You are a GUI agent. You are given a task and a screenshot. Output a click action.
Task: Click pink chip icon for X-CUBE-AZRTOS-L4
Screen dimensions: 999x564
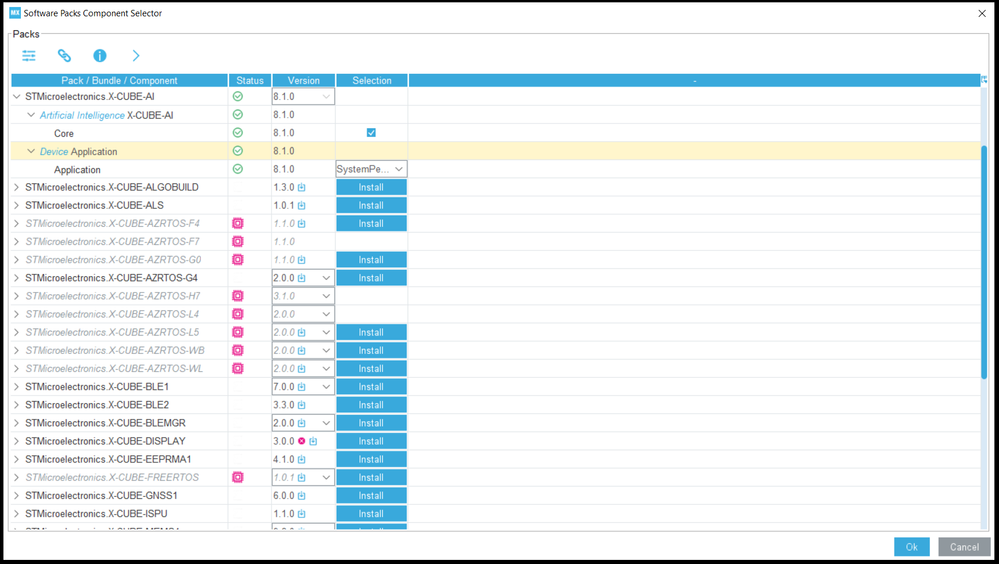point(238,314)
